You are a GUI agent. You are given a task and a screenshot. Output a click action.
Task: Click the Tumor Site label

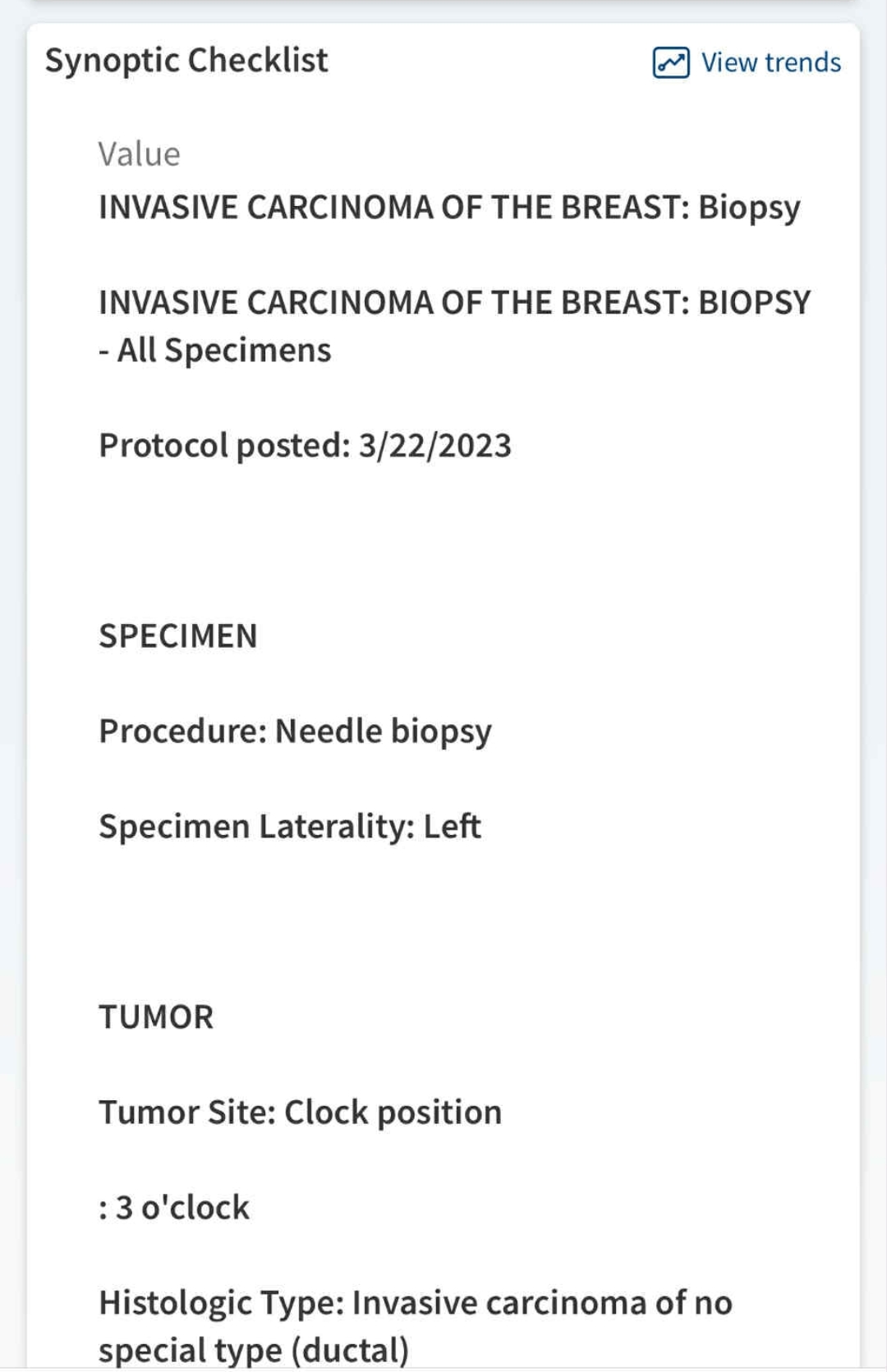pos(186,1113)
